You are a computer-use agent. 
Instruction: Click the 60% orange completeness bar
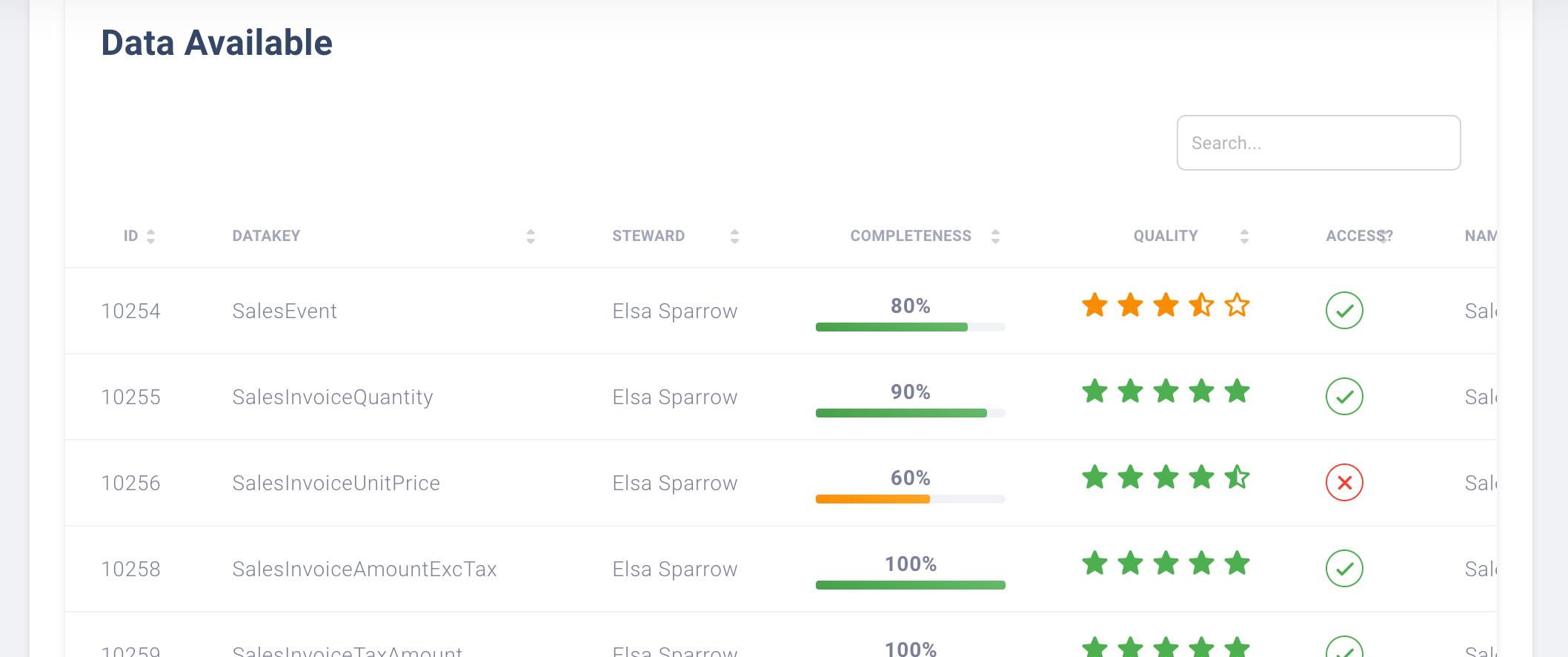[x=873, y=499]
